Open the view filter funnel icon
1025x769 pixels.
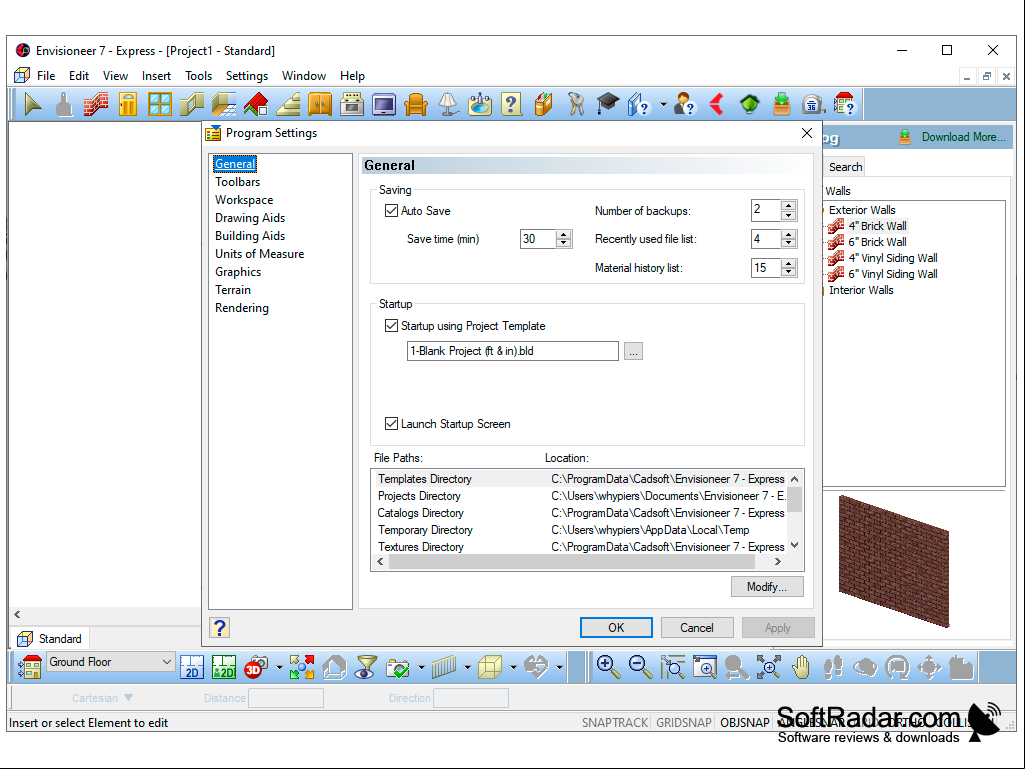tap(366, 667)
